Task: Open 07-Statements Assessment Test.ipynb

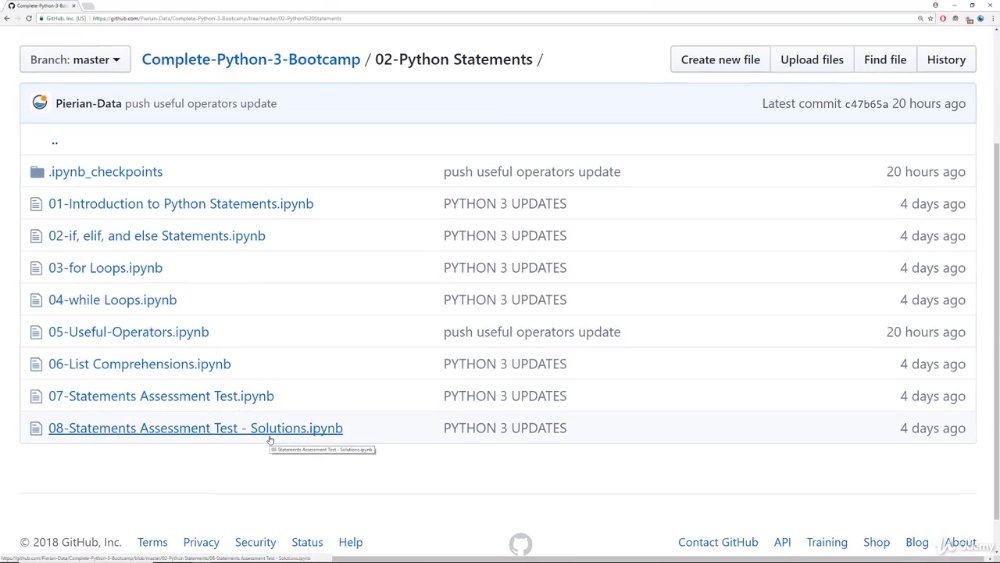Action: [161, 396]
